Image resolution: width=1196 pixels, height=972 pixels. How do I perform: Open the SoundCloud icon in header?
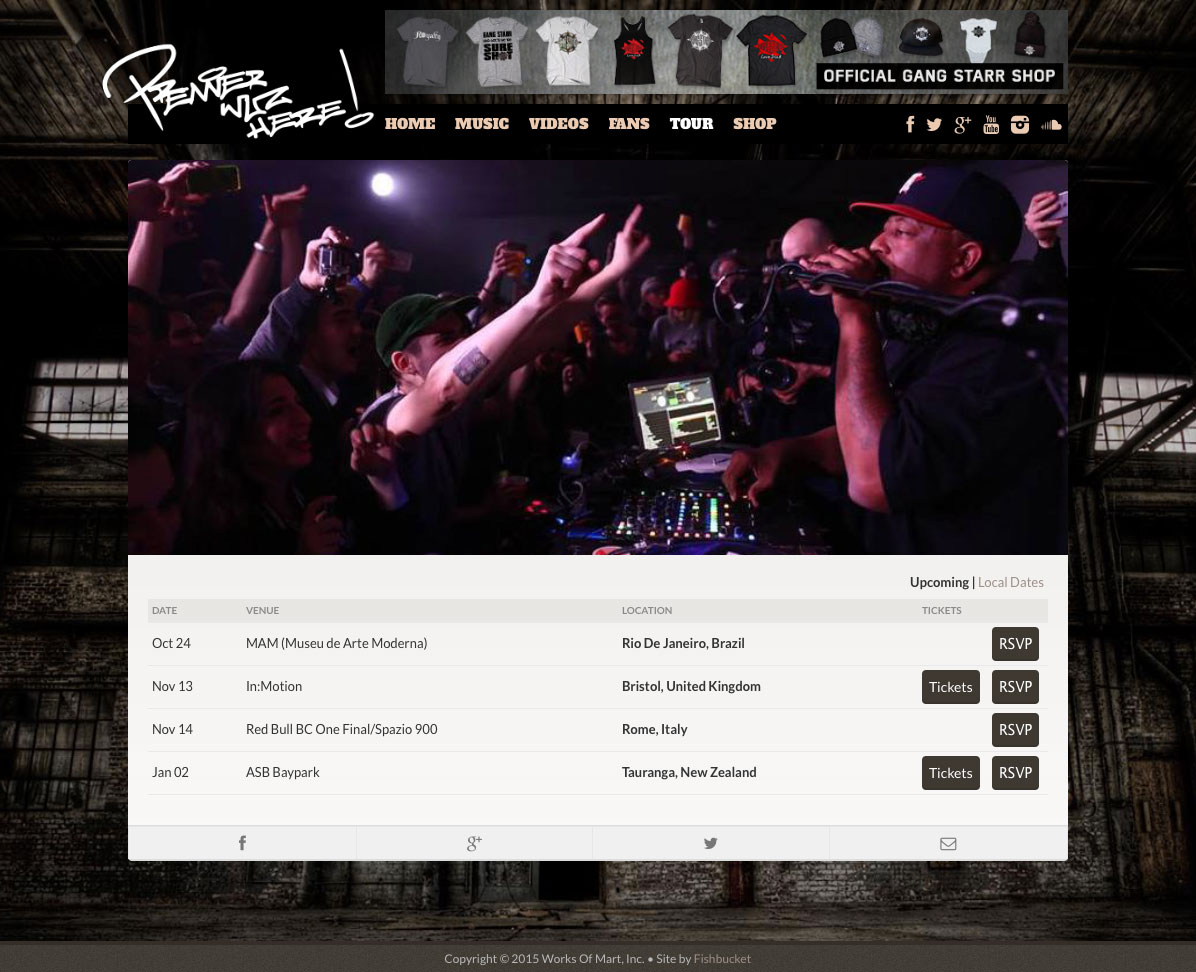coord(1051,125)
